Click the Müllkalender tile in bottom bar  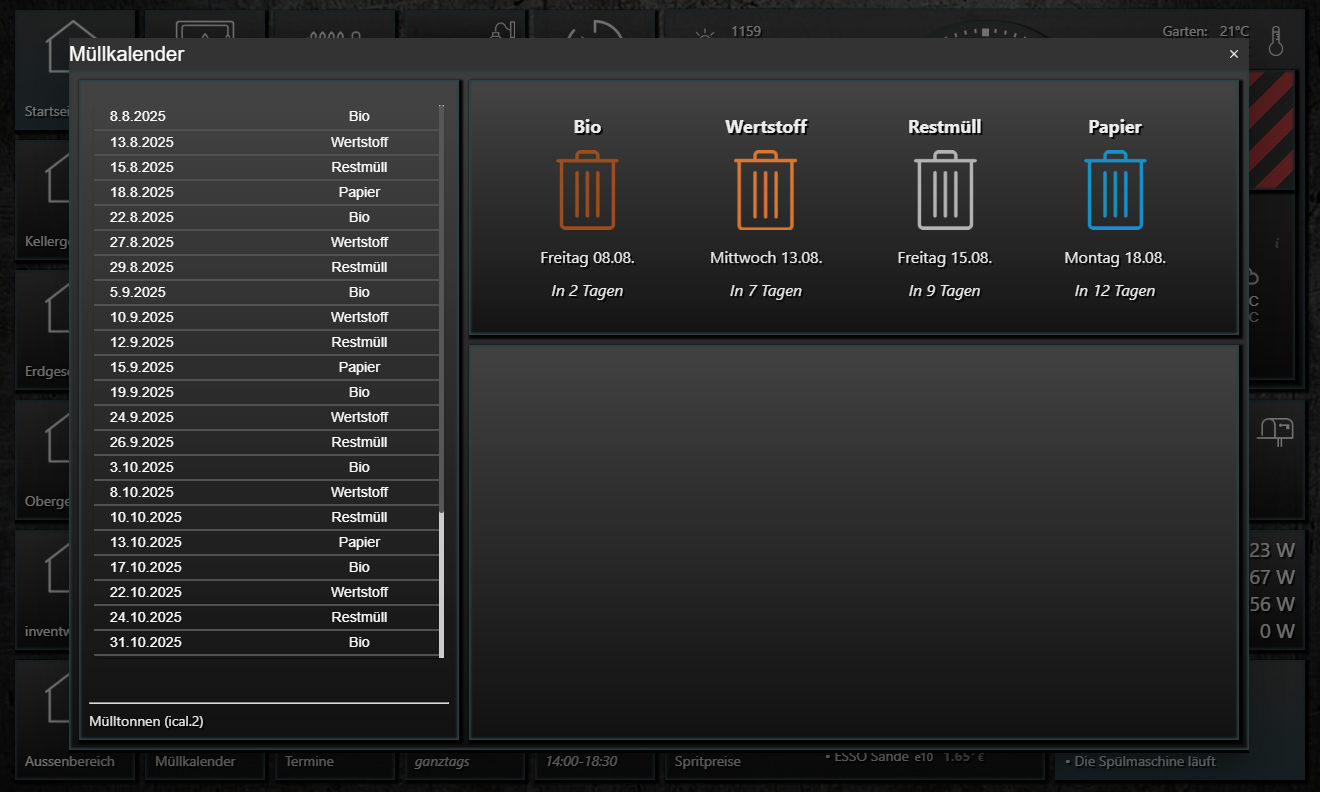tap(196, 762)
